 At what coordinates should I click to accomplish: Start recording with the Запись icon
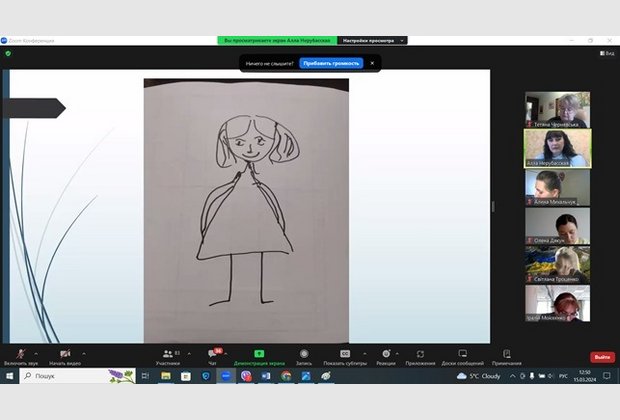[x=303, y=355]
